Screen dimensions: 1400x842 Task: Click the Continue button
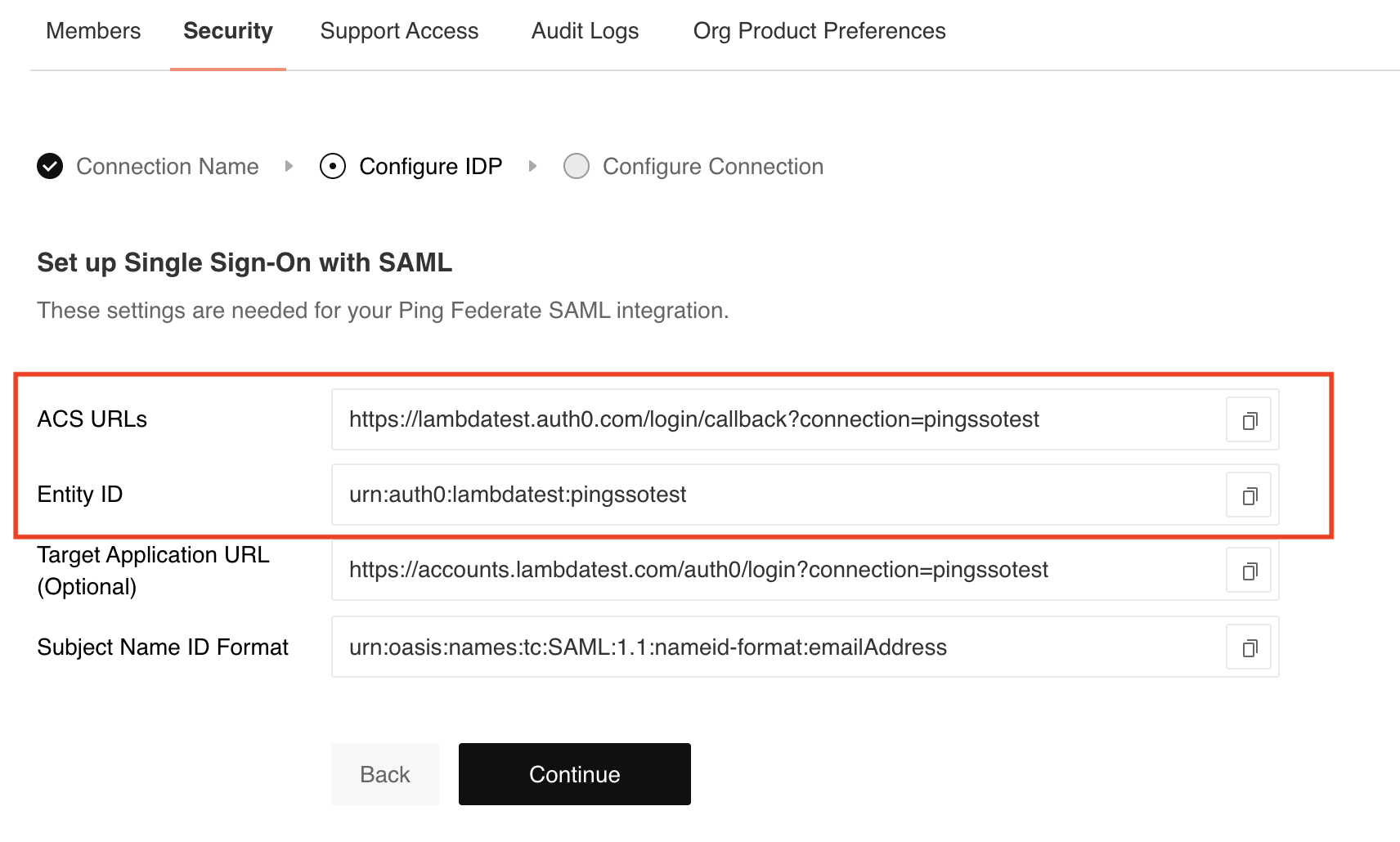point(574,774)
